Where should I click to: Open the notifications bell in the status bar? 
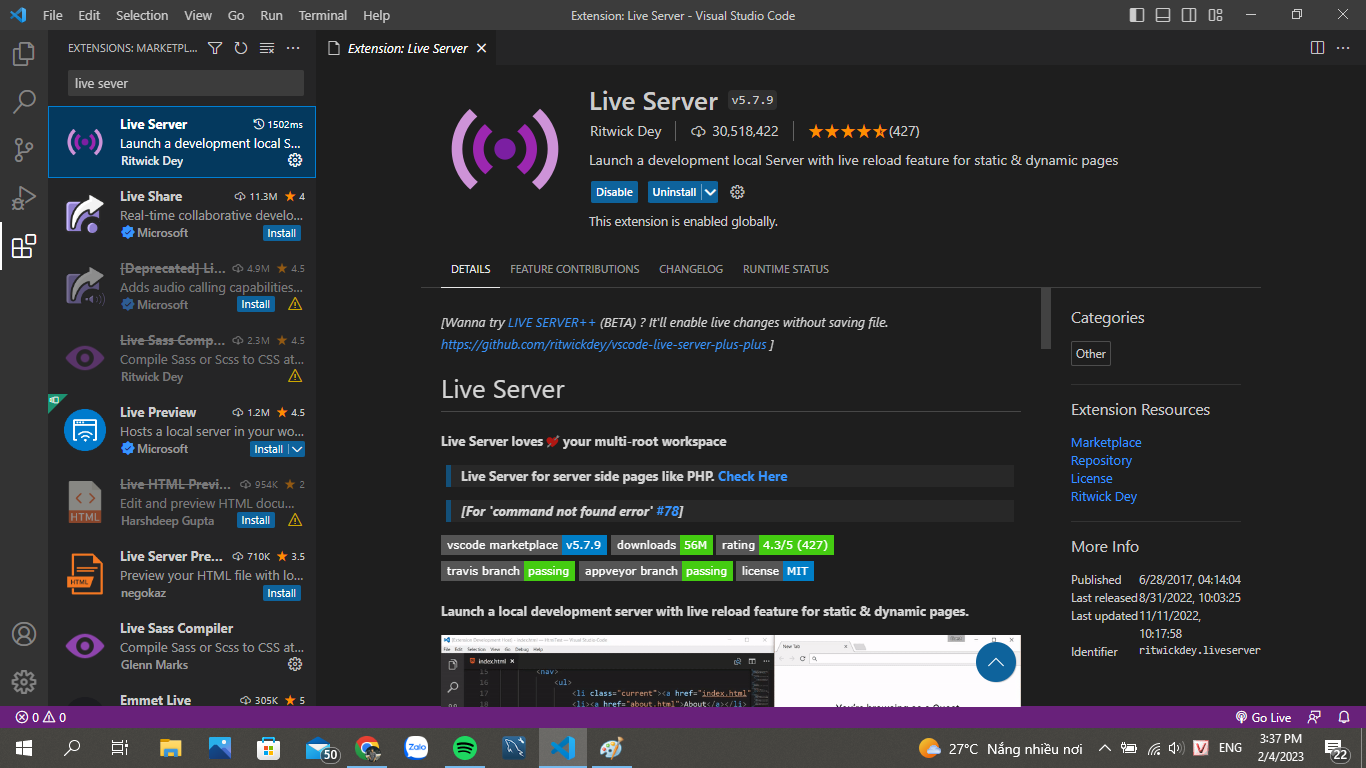(1346, 717)
